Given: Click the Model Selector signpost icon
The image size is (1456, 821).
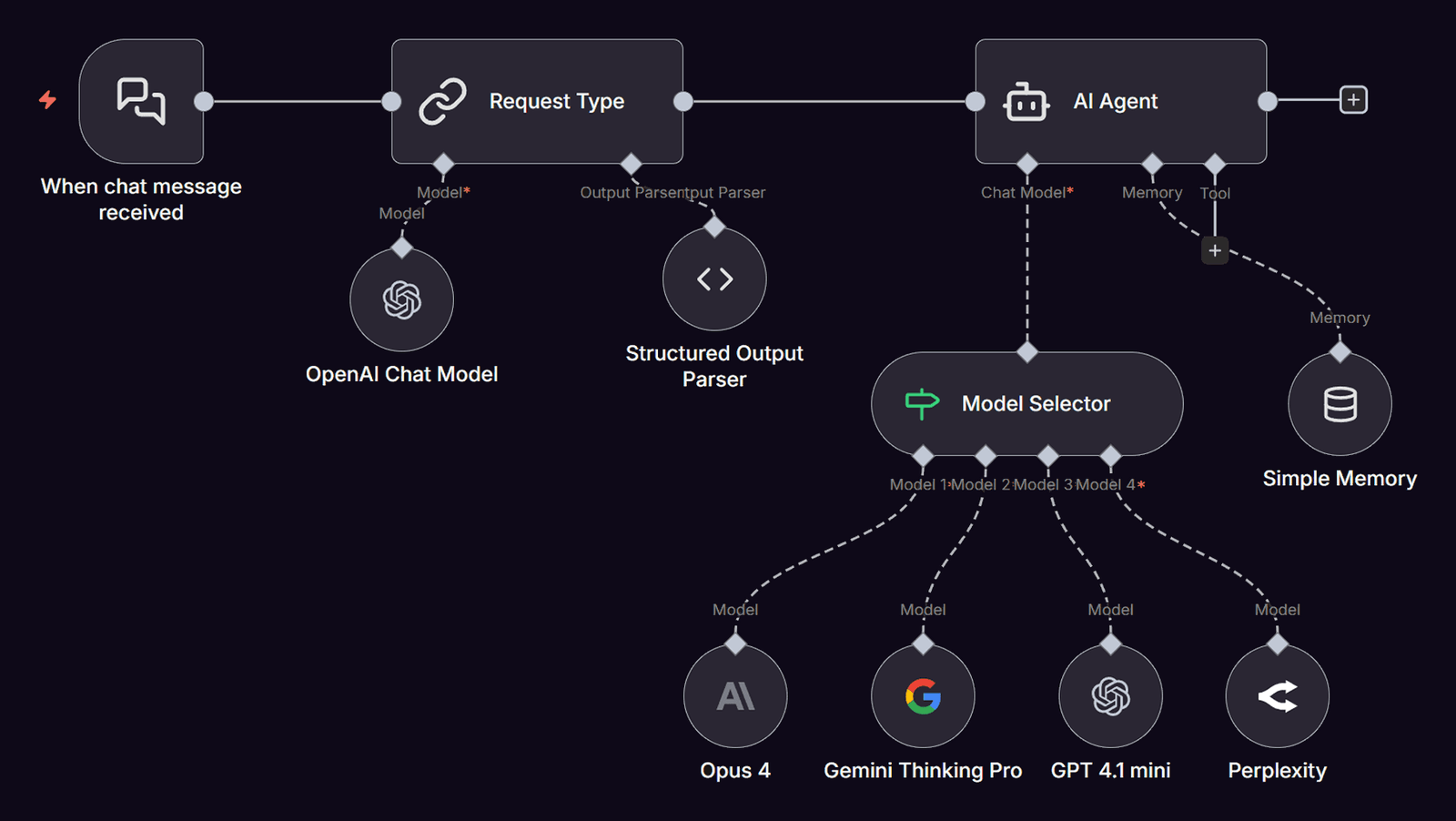Looking at the screenshot, I should tap(922, 403).
